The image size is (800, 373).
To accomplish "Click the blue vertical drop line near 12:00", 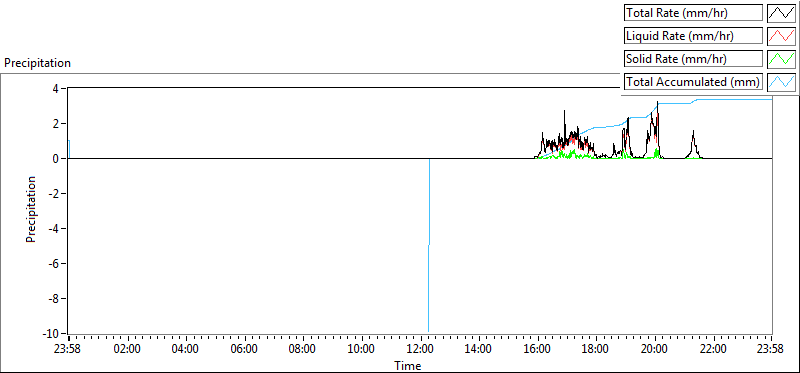I will click(429, 245).
